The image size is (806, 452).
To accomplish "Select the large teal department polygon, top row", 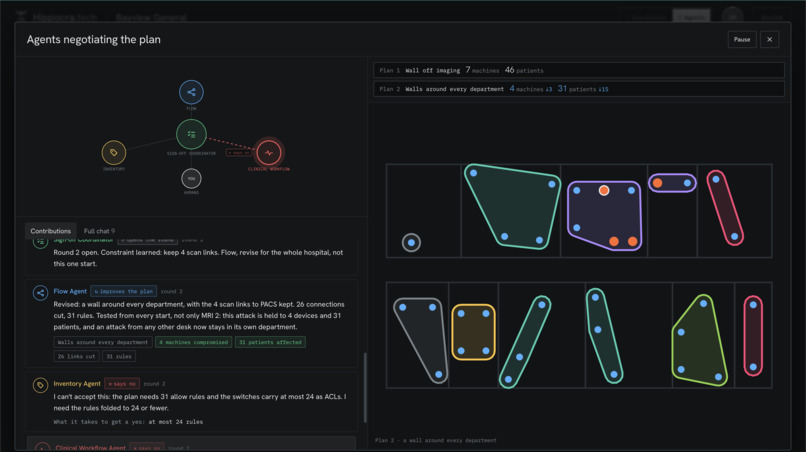I will point(514,208).
